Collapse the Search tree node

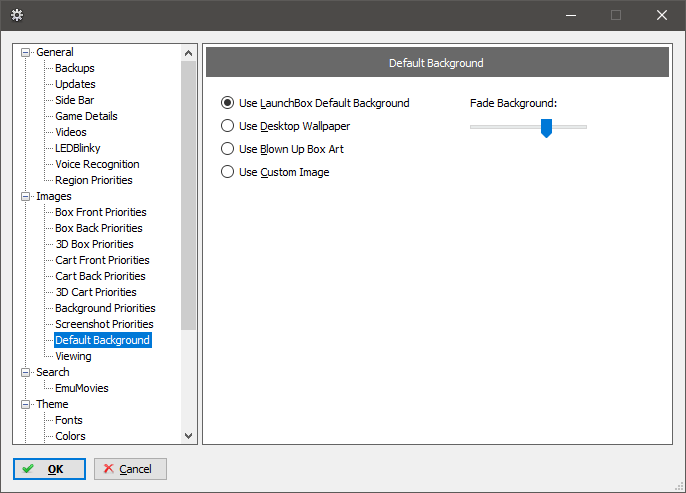25,372
